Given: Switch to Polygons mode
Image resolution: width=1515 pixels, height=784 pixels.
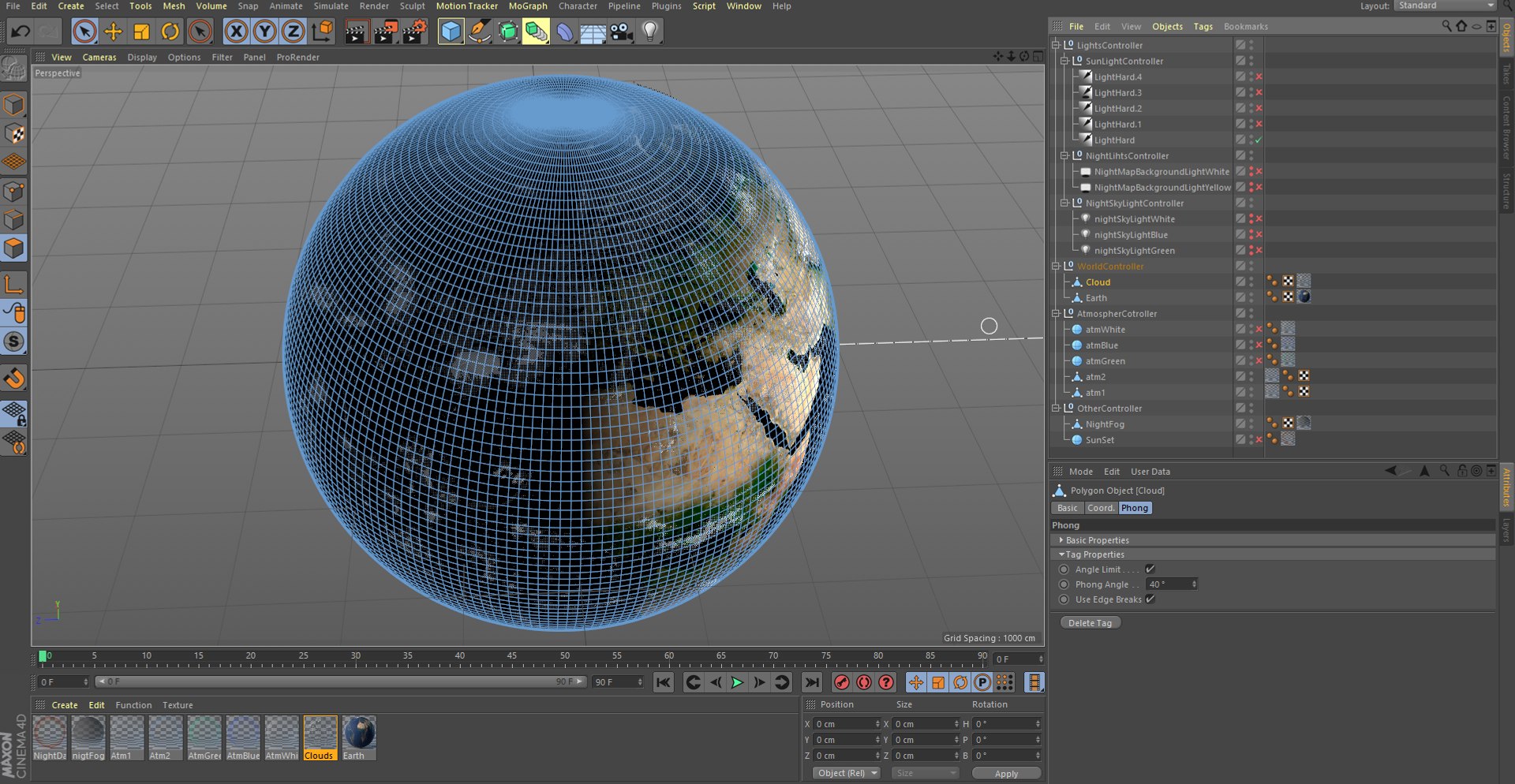Looking at the screenshot, I should (x=14, y=249).
